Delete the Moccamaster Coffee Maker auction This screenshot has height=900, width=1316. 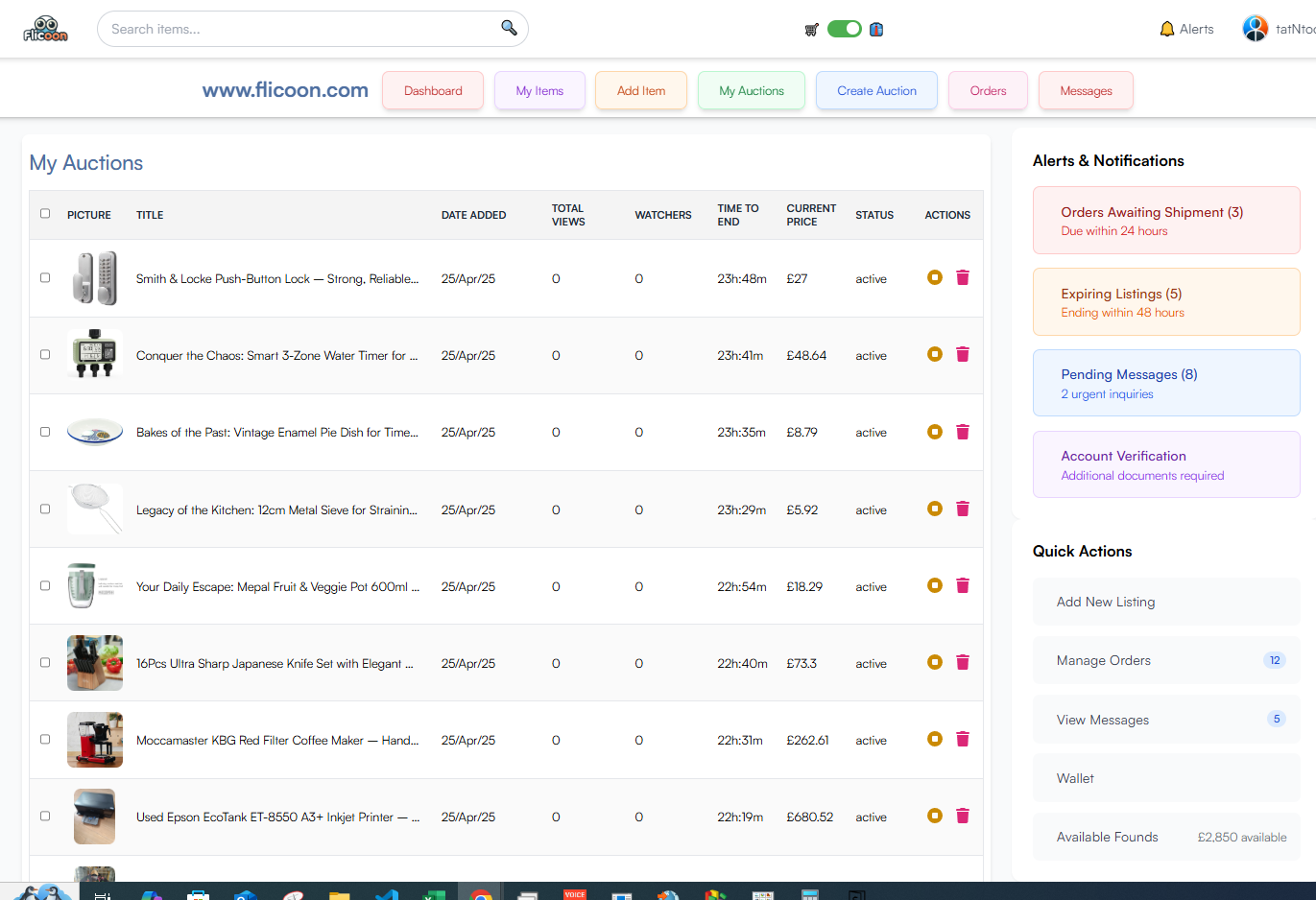[x=963, y=739]
